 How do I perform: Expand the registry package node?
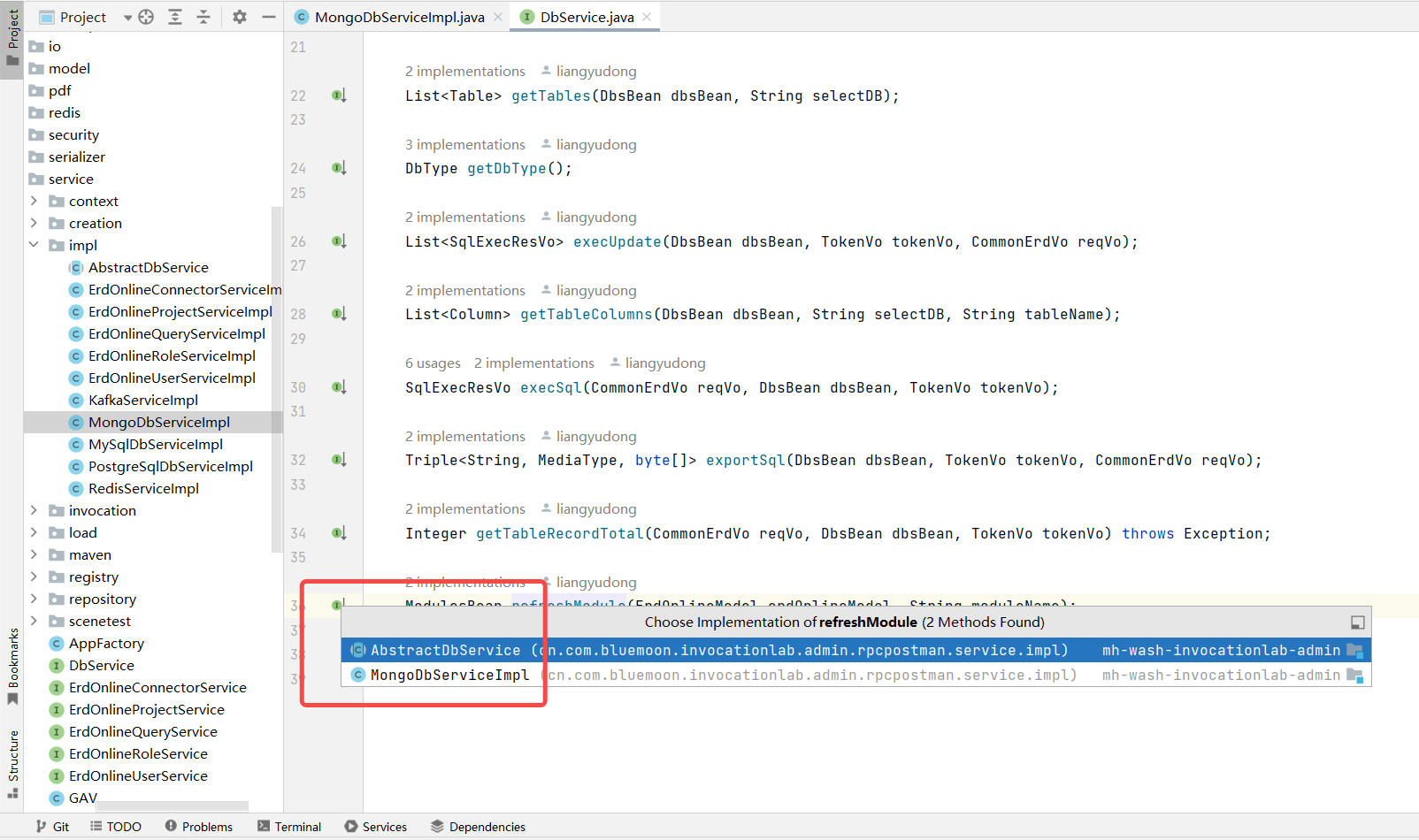pyautogui.click(x=35, y=577)
